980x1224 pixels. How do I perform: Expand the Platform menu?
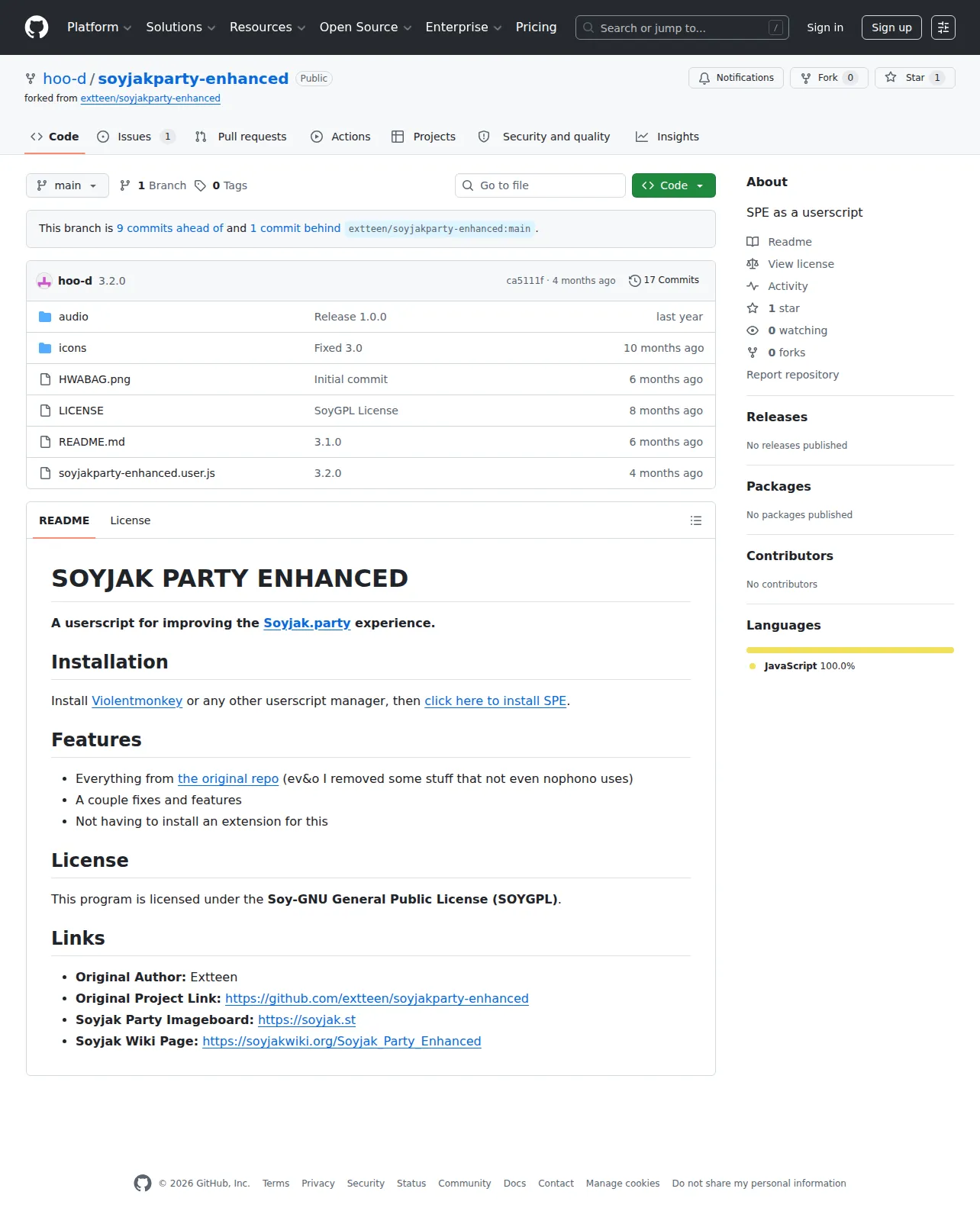99,27
